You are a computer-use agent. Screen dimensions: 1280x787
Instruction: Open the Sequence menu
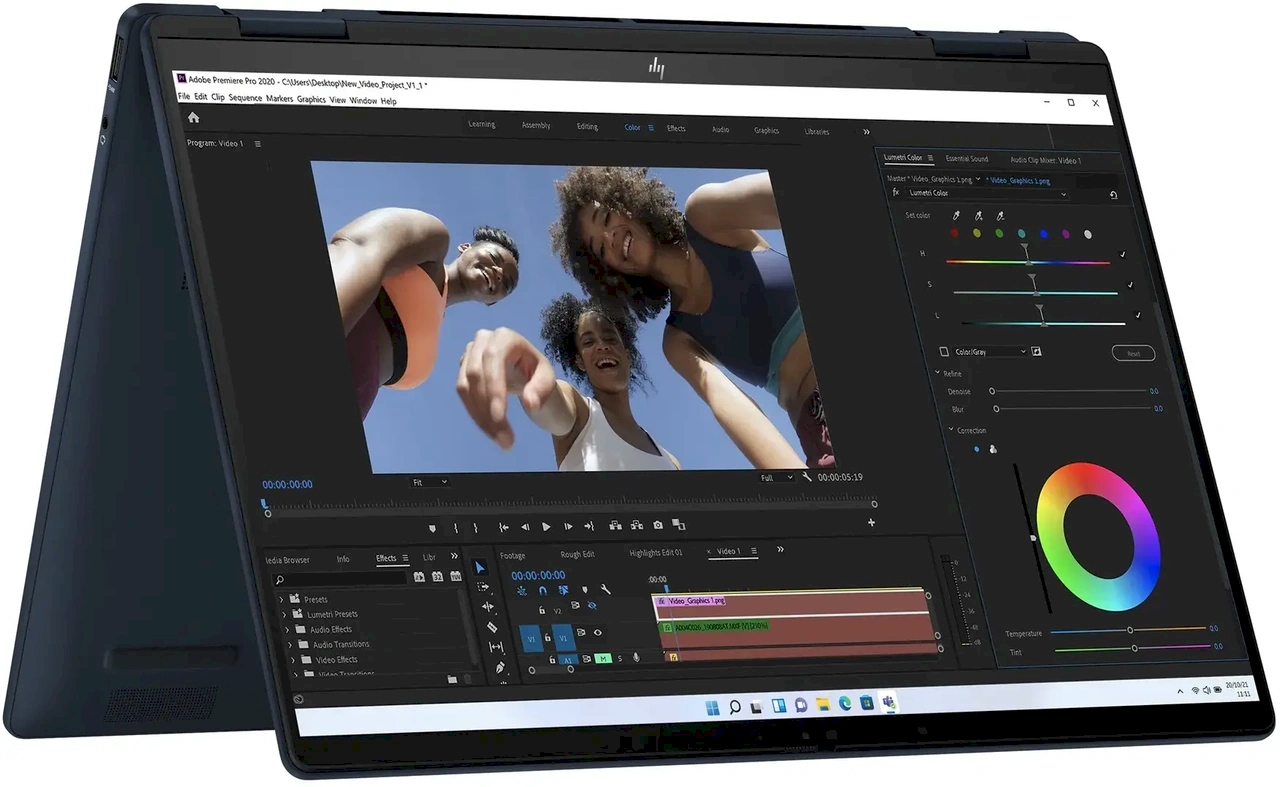[245, 100]
